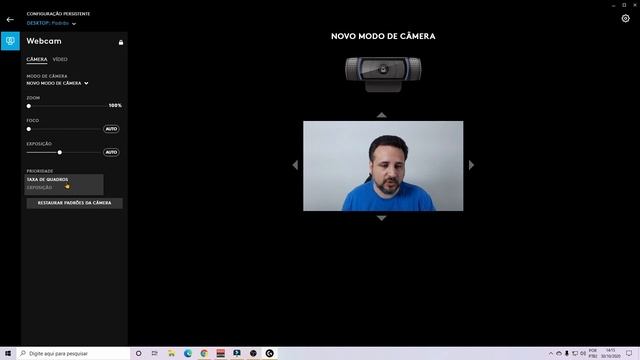Viewport: 640px width, 360px height.
Task: Toggle AUTO for EXPOSIÇÃO
Action: point(111,152)
